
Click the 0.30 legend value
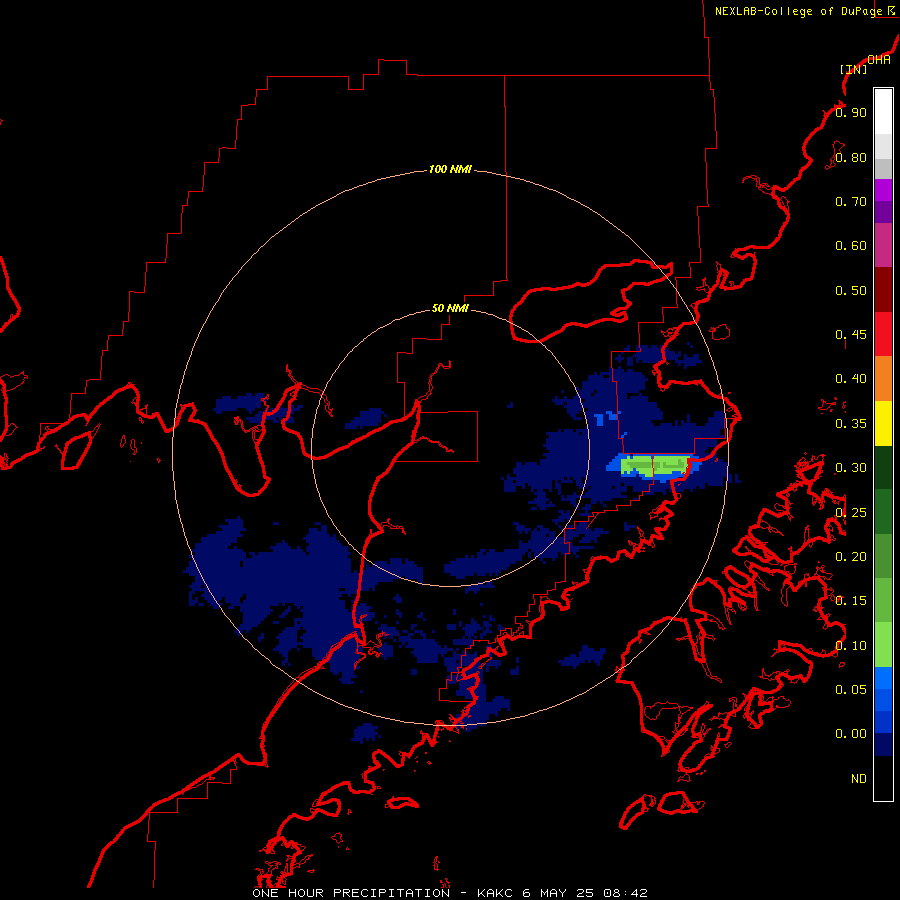click(x=851, y=468)
